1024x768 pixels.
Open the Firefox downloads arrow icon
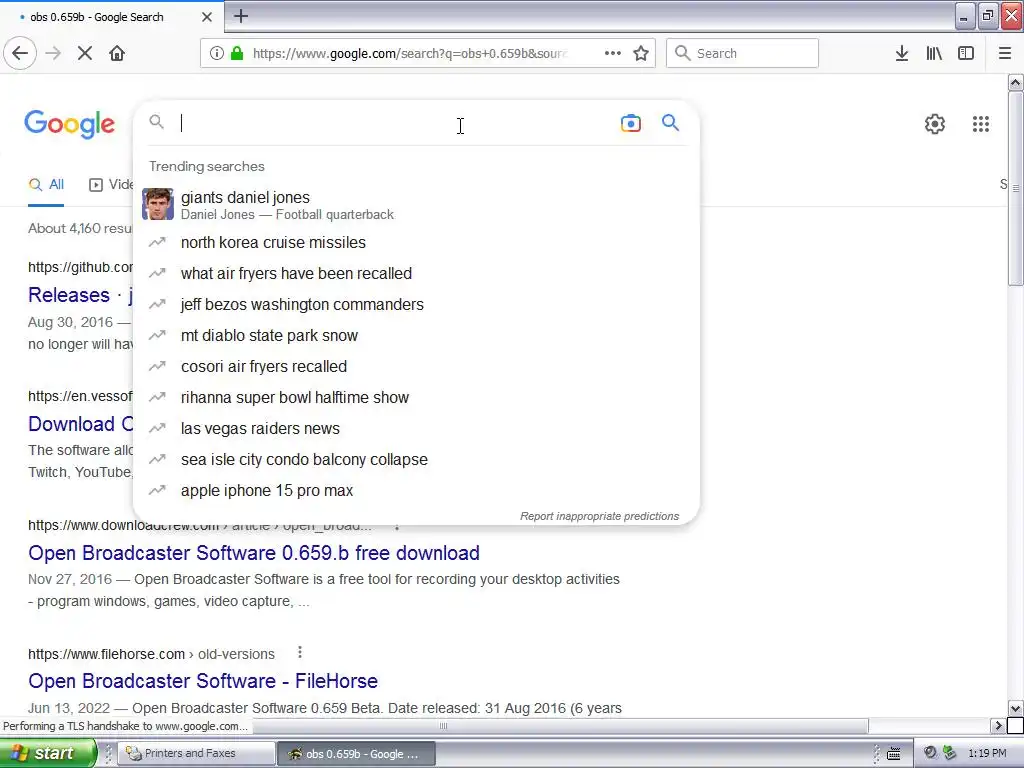point(902,53)
